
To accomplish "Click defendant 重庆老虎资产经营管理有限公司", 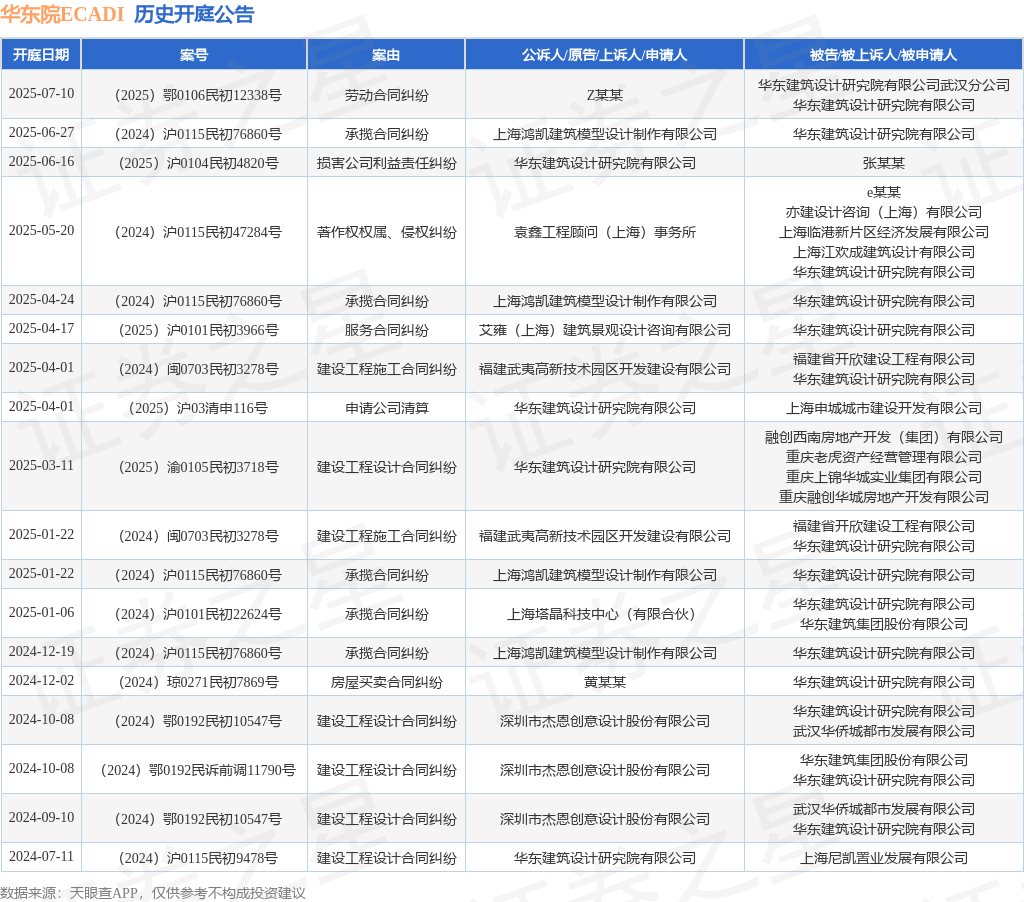I will (884, 457).
